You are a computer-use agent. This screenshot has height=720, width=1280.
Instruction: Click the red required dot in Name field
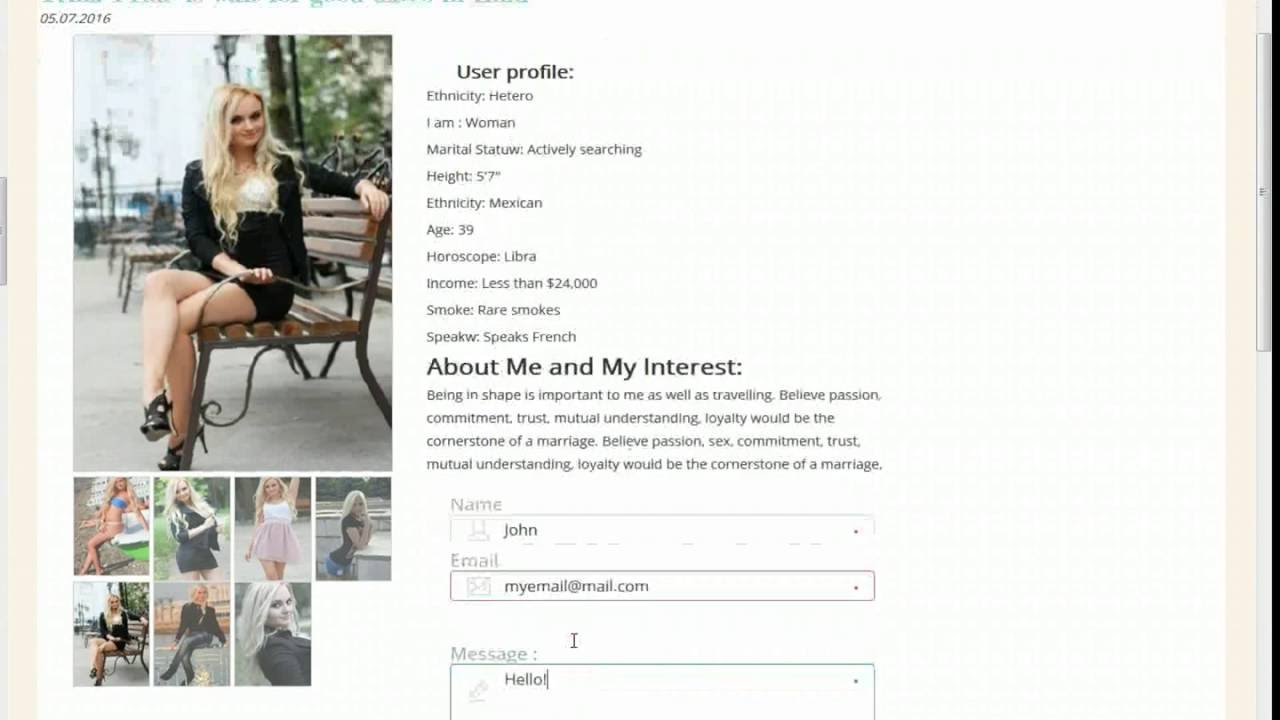click(855, 531)
